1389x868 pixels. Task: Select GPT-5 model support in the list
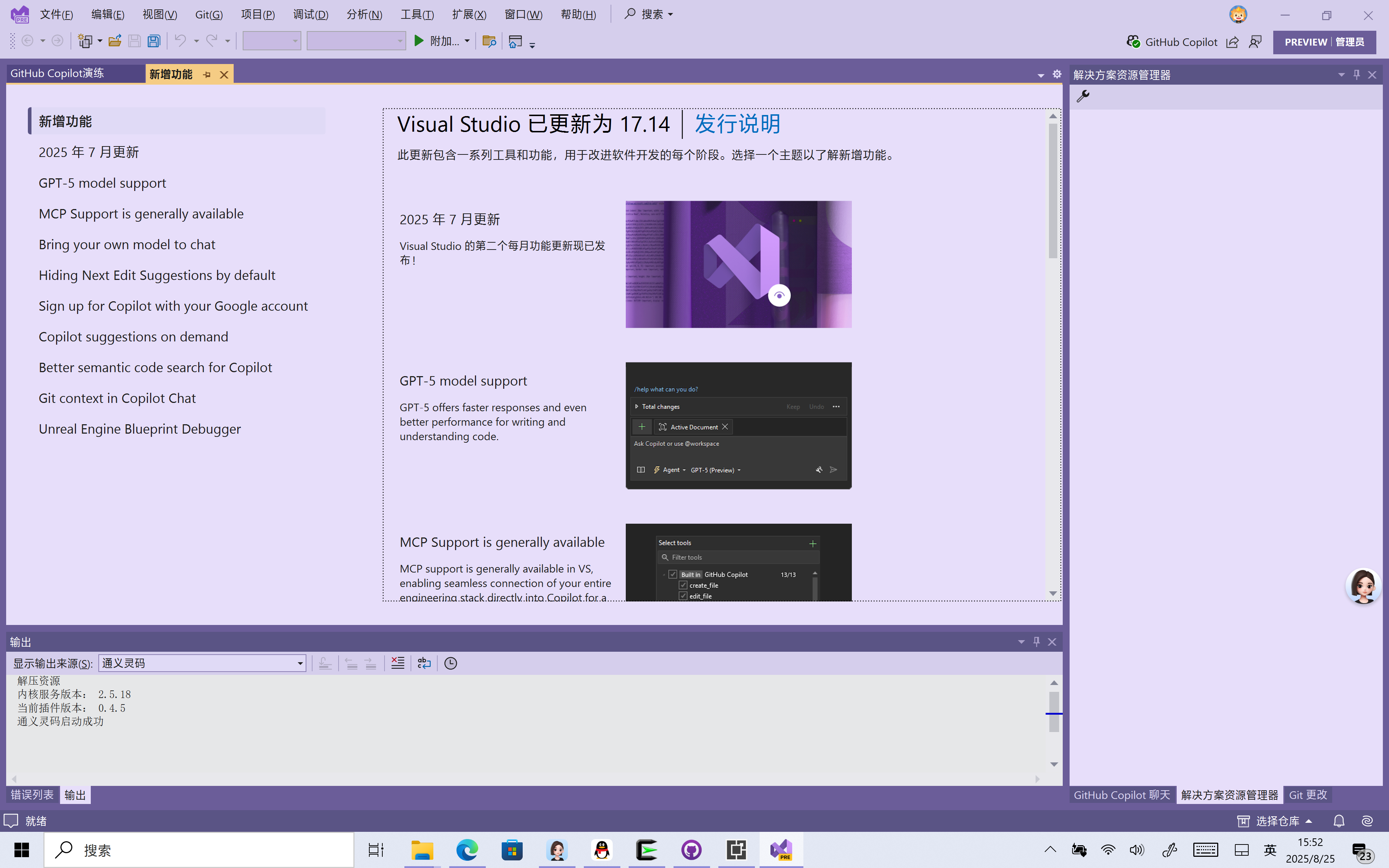[102, 183]
